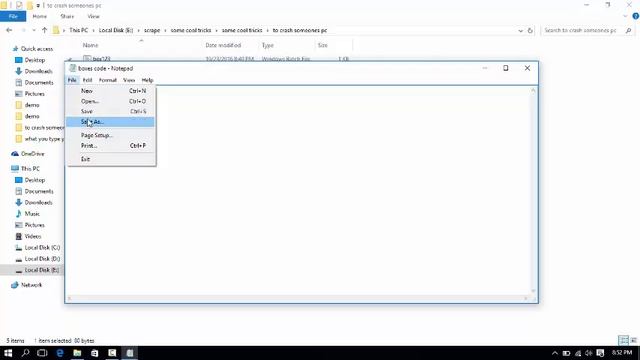Expand the chevron after This PC in breadcrumb

pos(93,30)
